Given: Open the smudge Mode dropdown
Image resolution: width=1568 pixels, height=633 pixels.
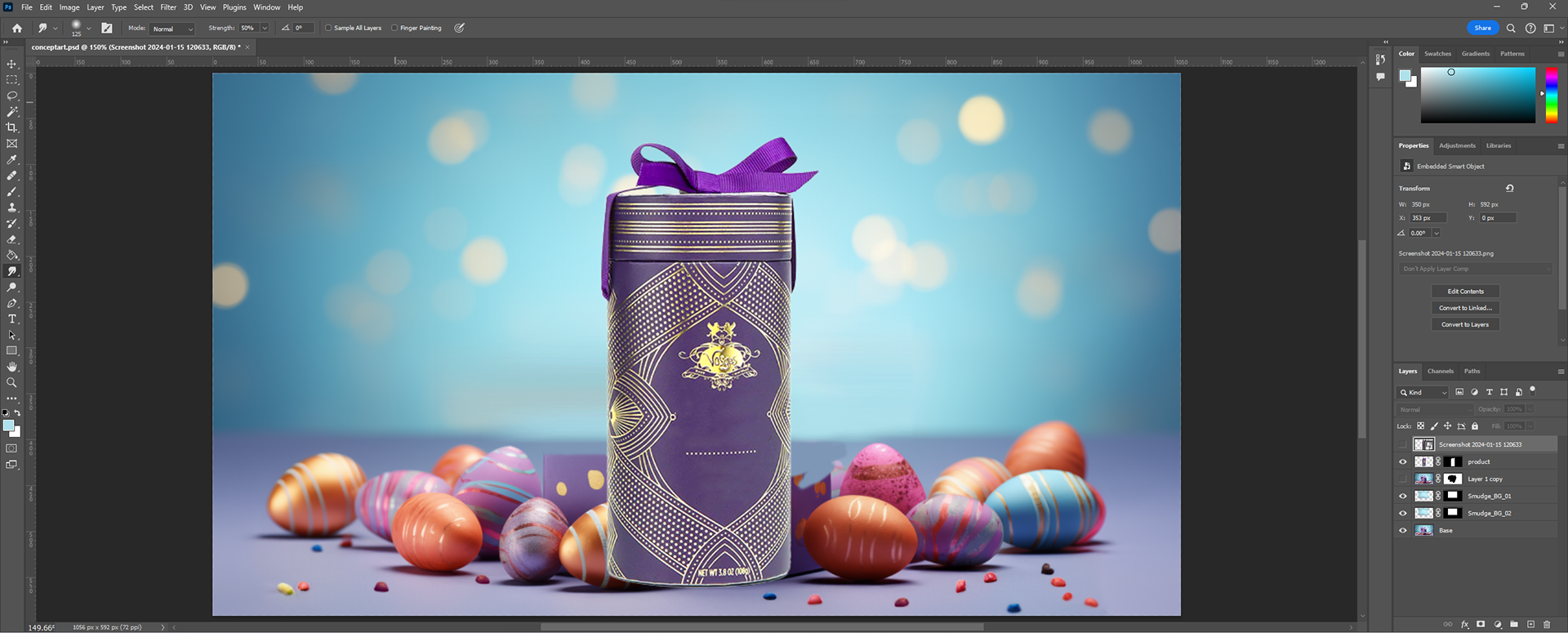Looking at the screenshot, I should (x=173, y=29).
